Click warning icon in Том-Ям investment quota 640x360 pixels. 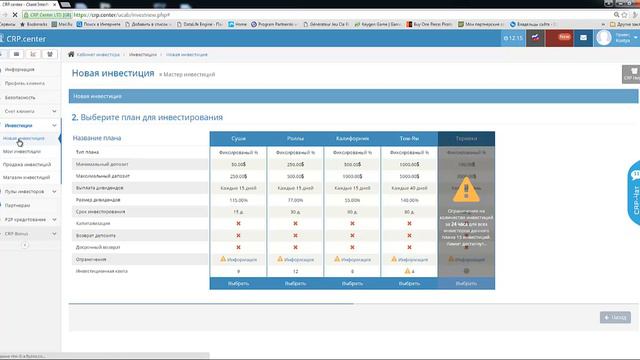click(x=407, y=271)
